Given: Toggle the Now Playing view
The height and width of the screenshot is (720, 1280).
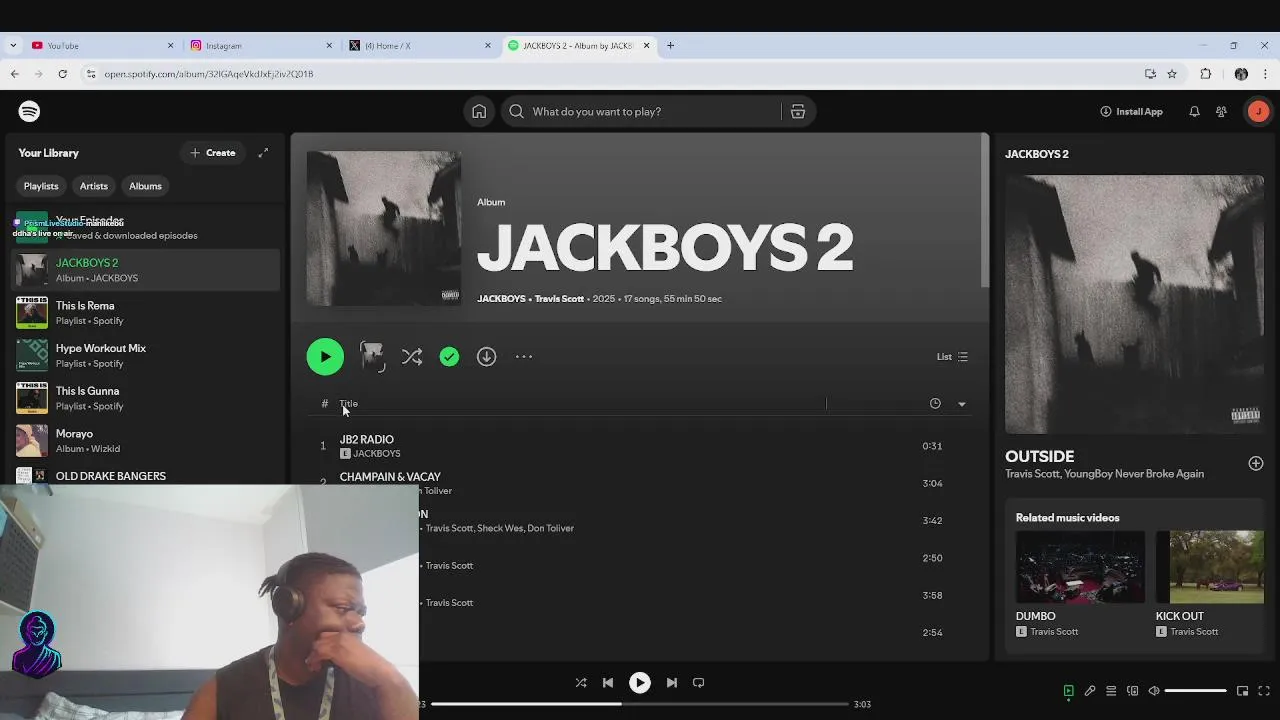Looking at the screenshot, I should point(1068,691).
